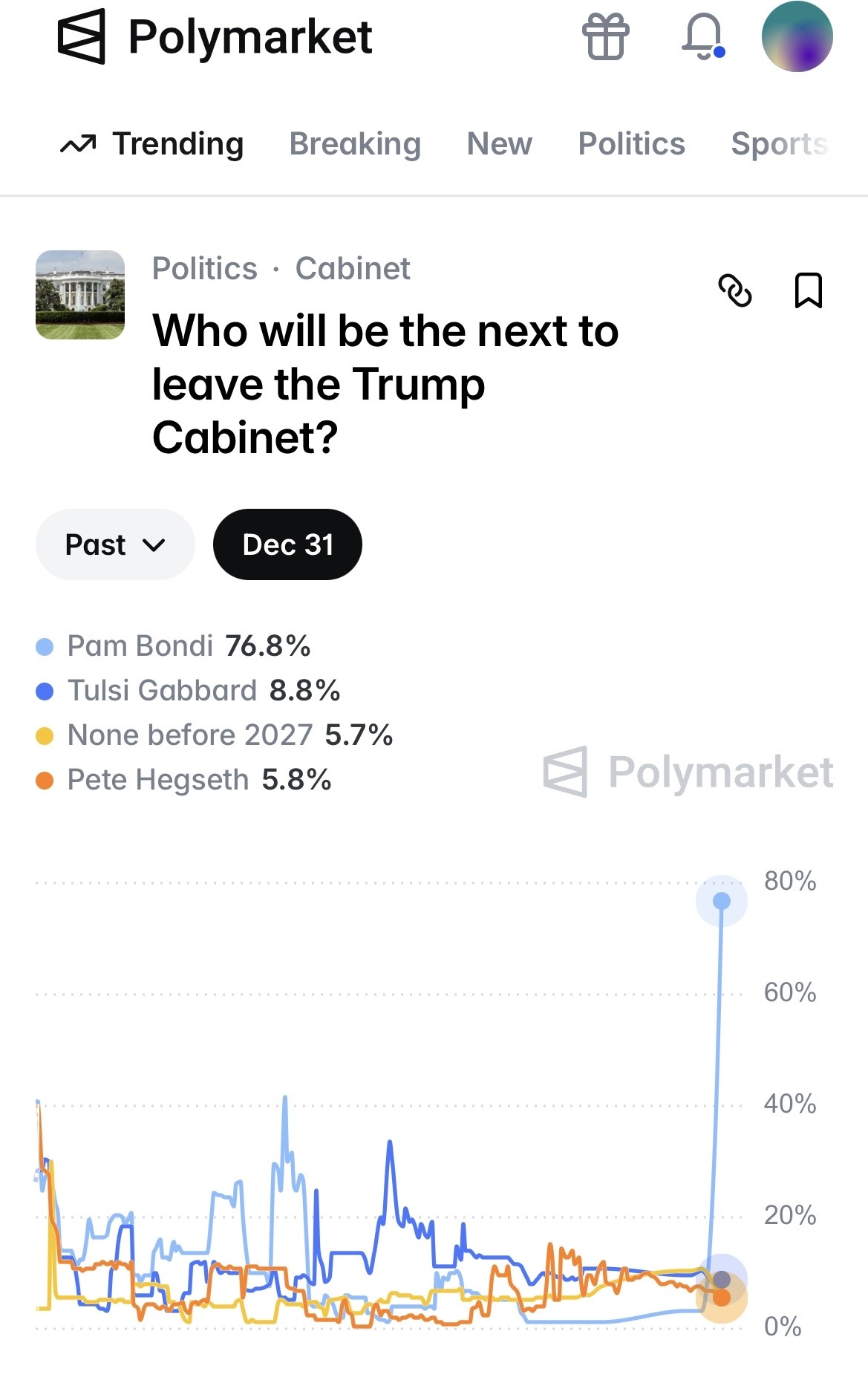Go to the Sports tab
This screenshot has width=868, height=1383.
point(778,144)
